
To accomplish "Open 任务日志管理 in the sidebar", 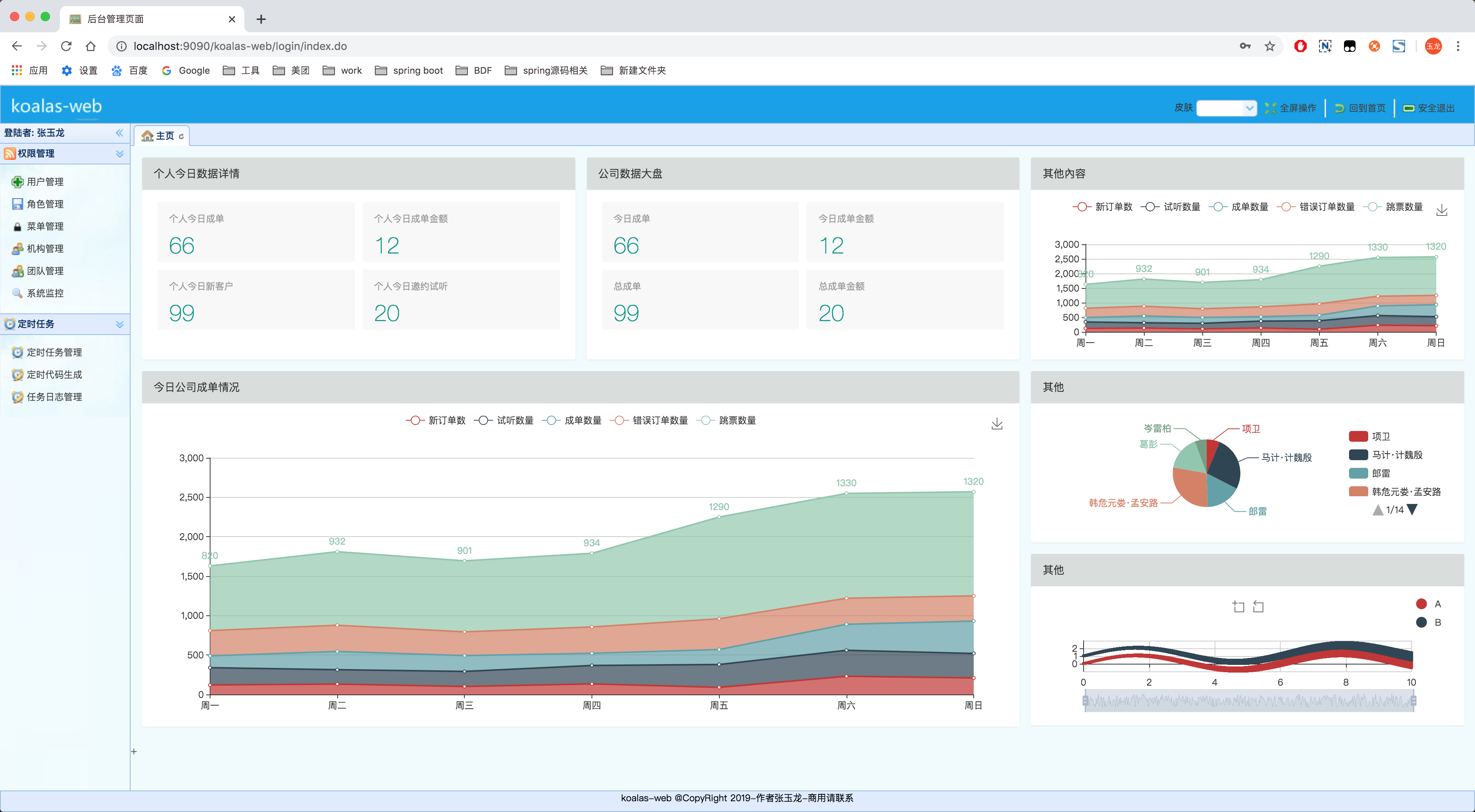I will tap(47, 397).
